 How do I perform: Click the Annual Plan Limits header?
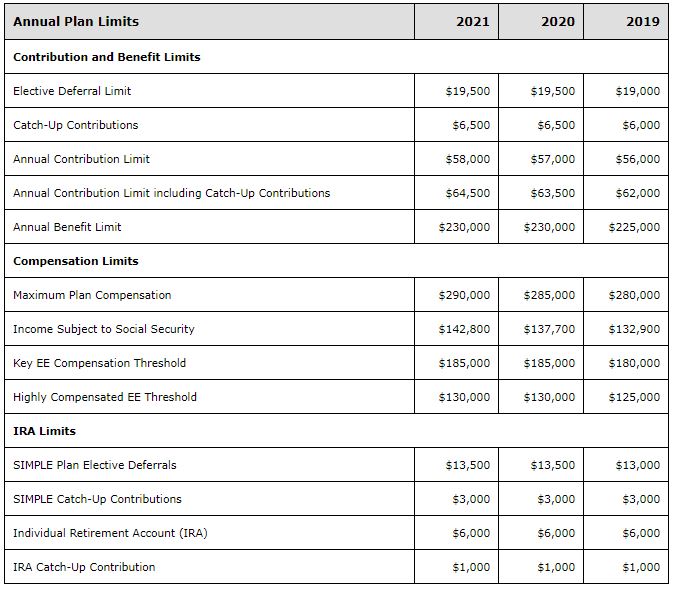(76, 21)
